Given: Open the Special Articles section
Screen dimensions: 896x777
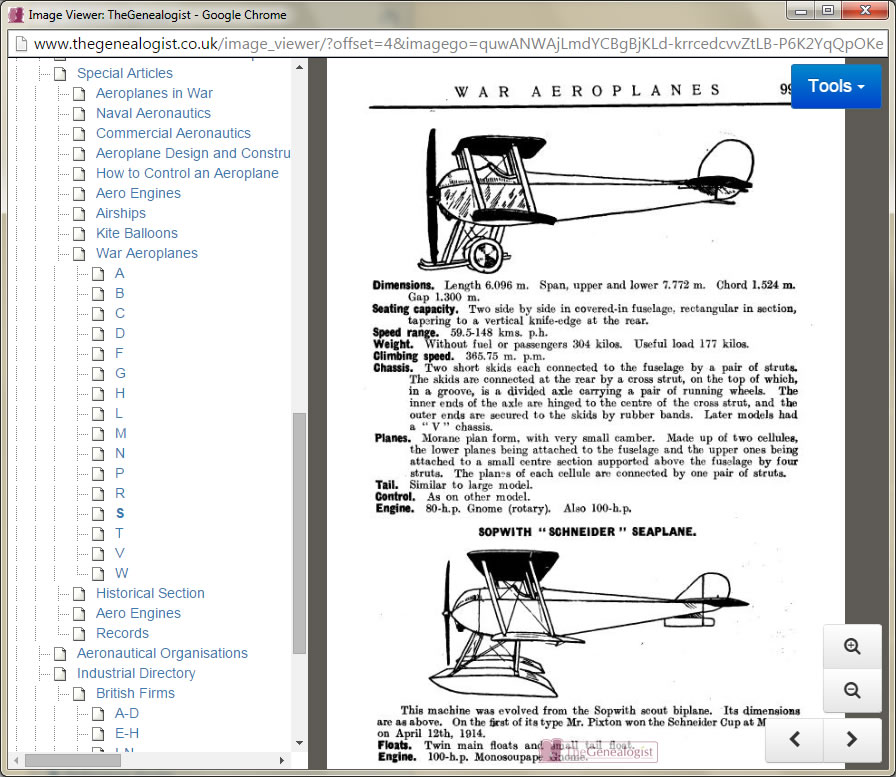Looking at the screenshot, I should point(125,73).
